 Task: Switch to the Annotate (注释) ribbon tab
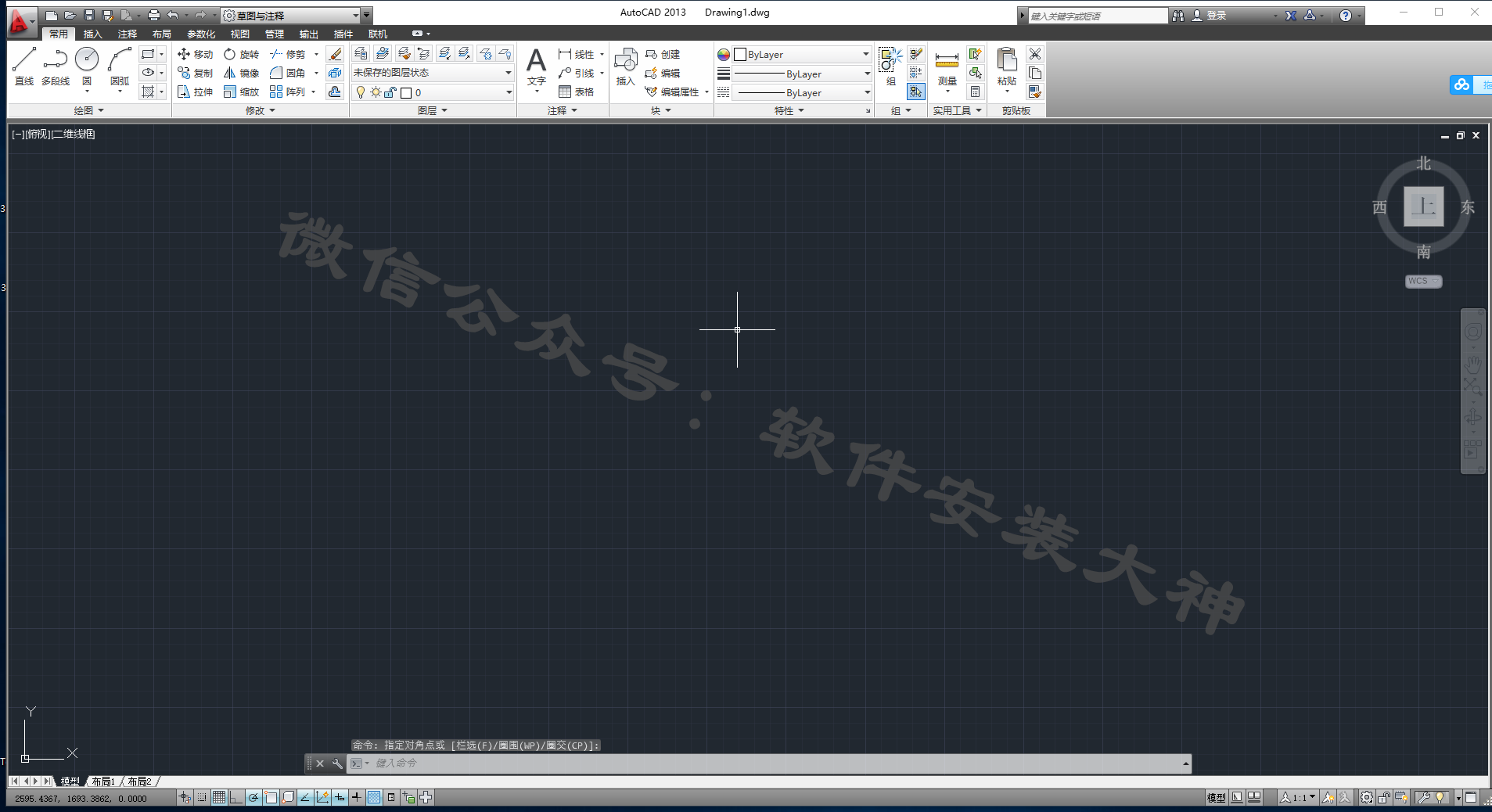127,34
